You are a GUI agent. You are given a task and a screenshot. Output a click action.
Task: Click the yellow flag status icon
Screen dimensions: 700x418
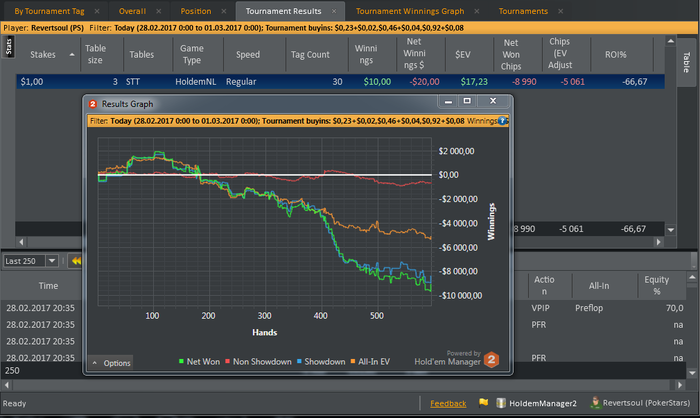[483, 403]
